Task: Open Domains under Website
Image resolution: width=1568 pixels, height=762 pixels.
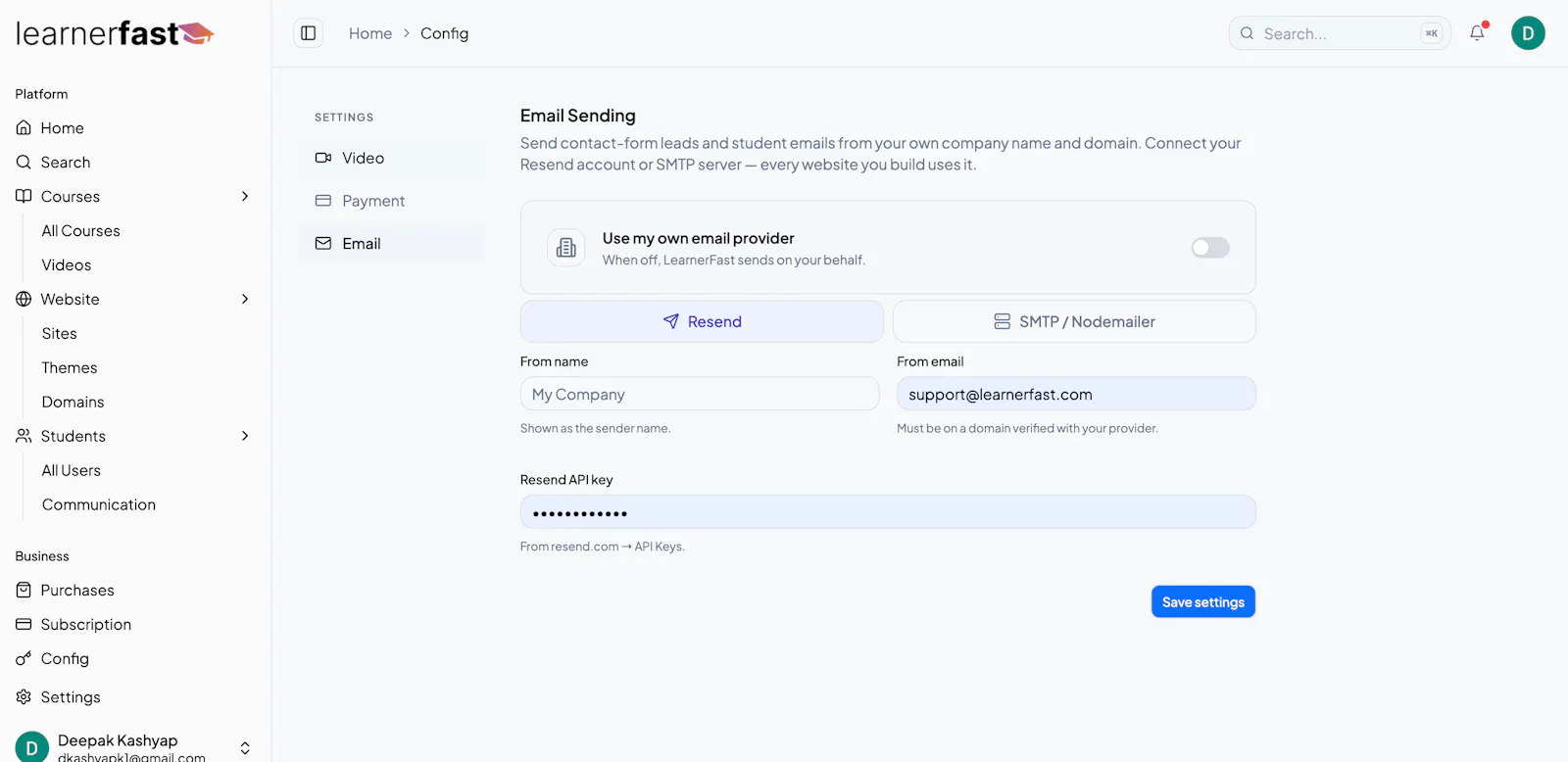Action: [x=73, y=402]
